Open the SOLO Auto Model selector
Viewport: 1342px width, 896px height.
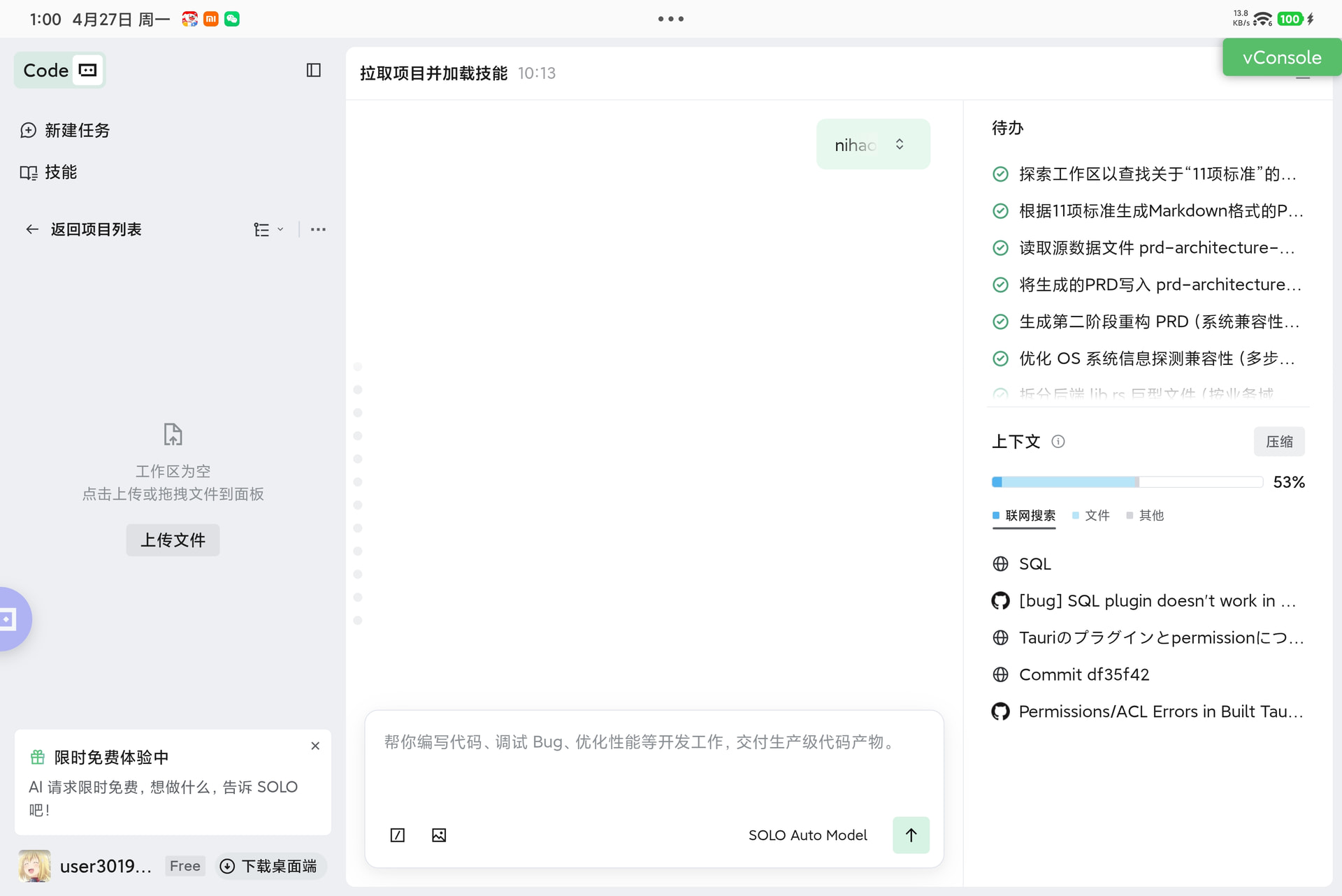point(807,834)
